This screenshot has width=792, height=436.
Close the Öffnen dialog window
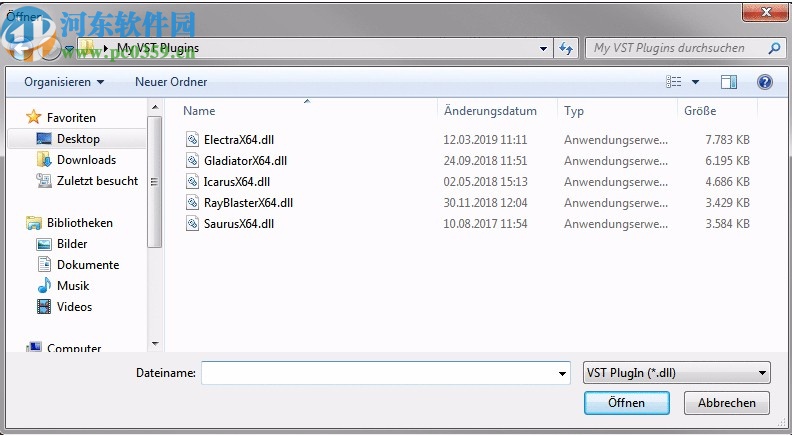point(765,12)
